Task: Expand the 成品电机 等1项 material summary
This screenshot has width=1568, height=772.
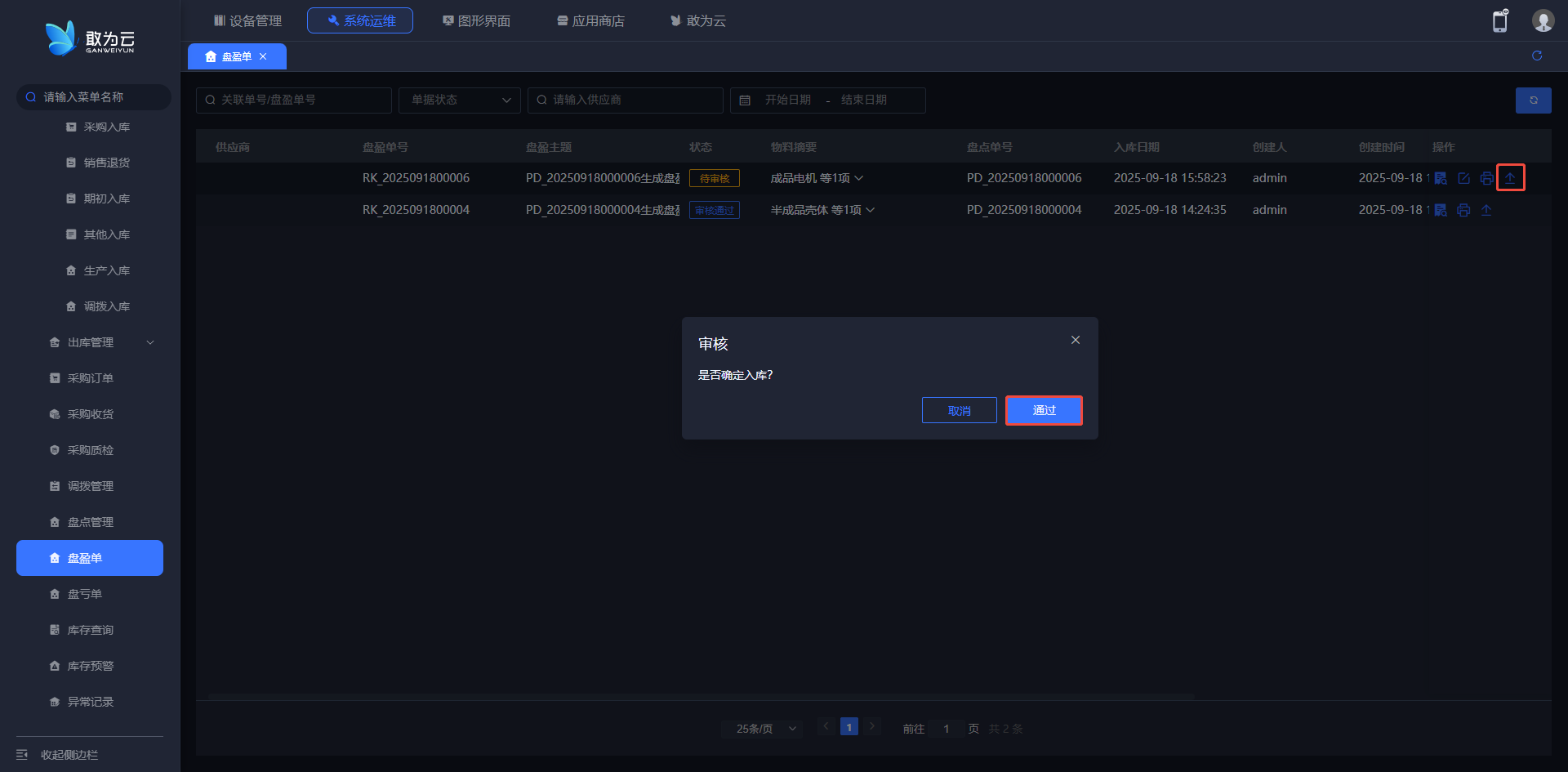Action: point(858,178)
